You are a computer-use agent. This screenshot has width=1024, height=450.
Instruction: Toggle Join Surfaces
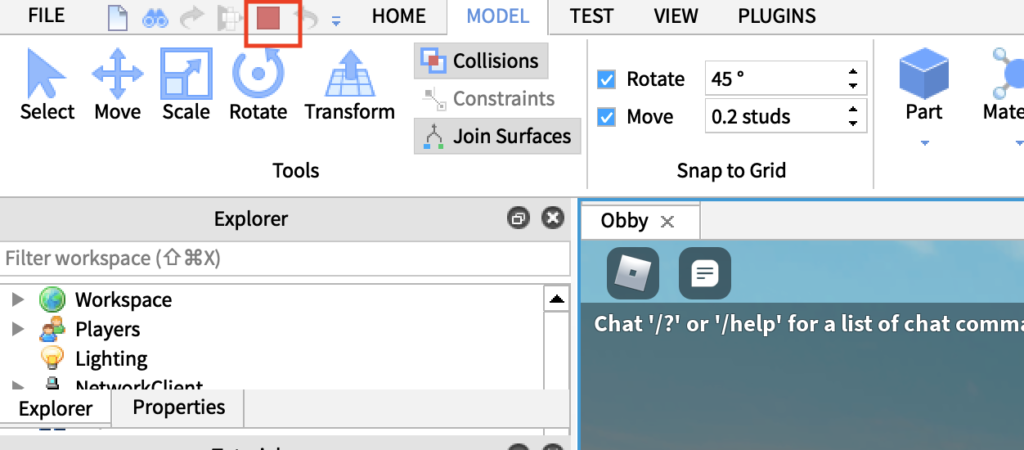[498, 136]
